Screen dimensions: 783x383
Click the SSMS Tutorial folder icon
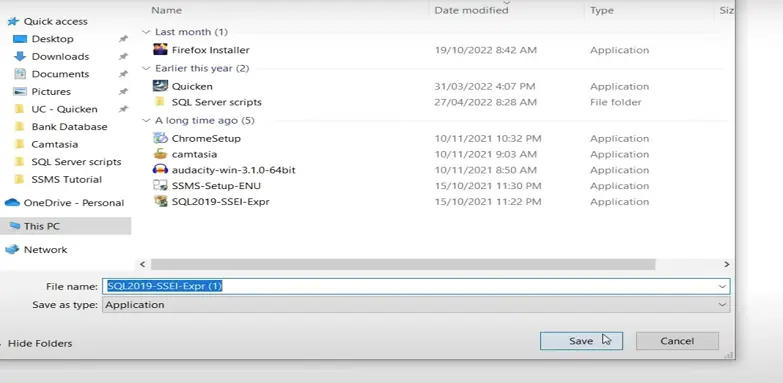19,179
